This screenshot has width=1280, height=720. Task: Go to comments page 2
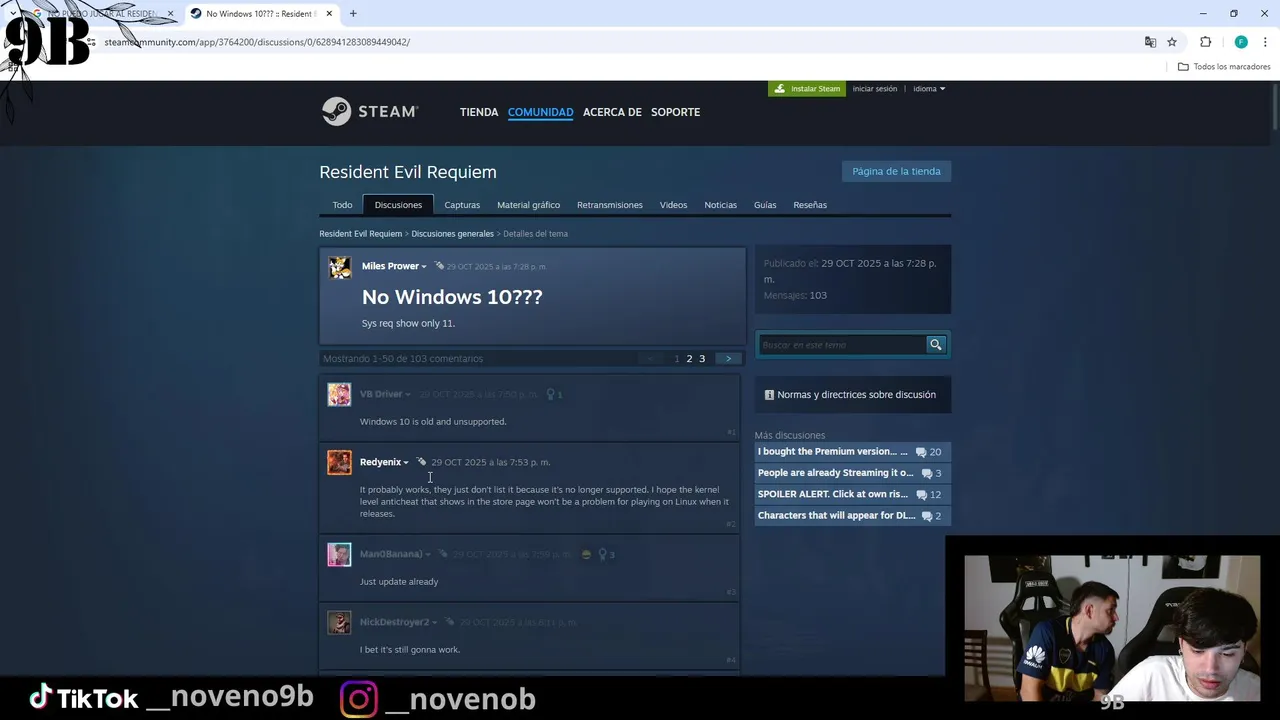pos(689,359)
